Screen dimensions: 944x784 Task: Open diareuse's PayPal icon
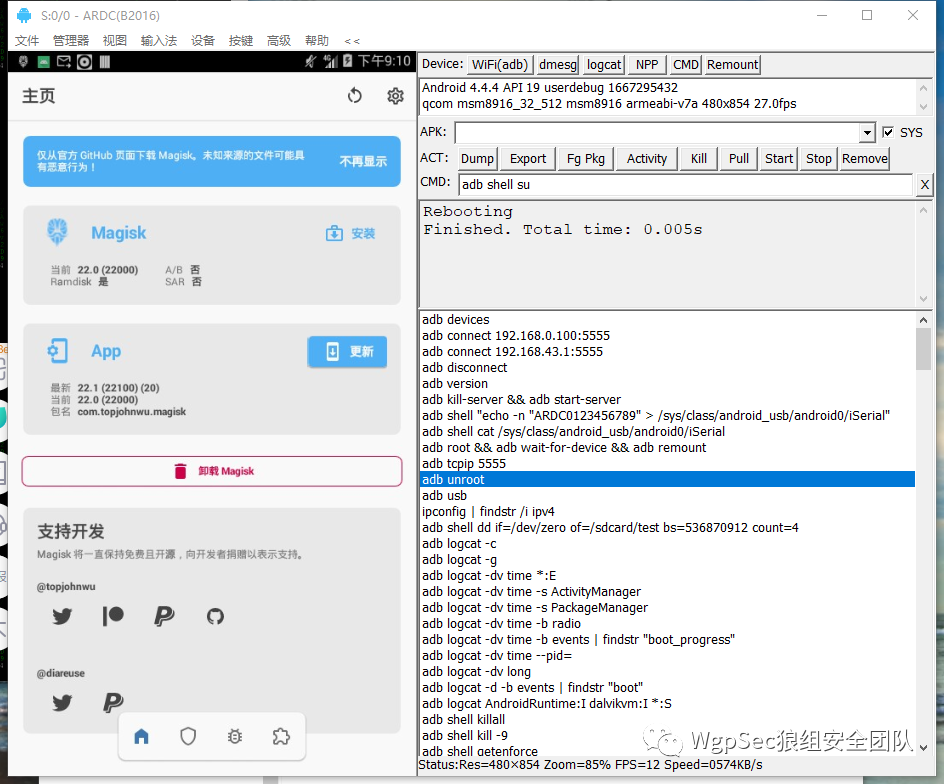click(113, 703)
